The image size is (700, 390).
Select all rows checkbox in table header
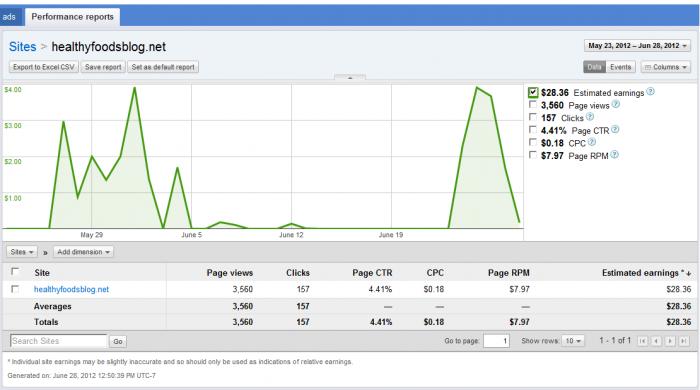pyautogui.click(x=15, y=271)
